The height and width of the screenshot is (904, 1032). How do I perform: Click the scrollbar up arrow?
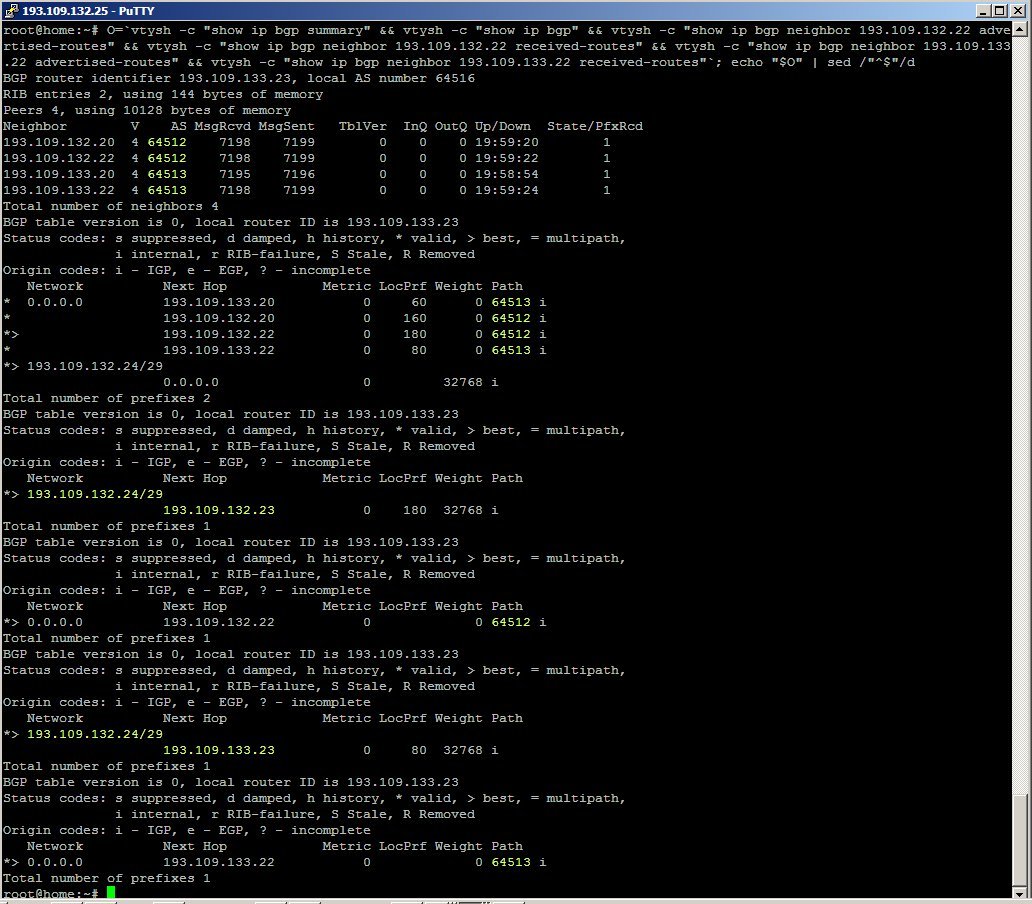[1019, 28]
